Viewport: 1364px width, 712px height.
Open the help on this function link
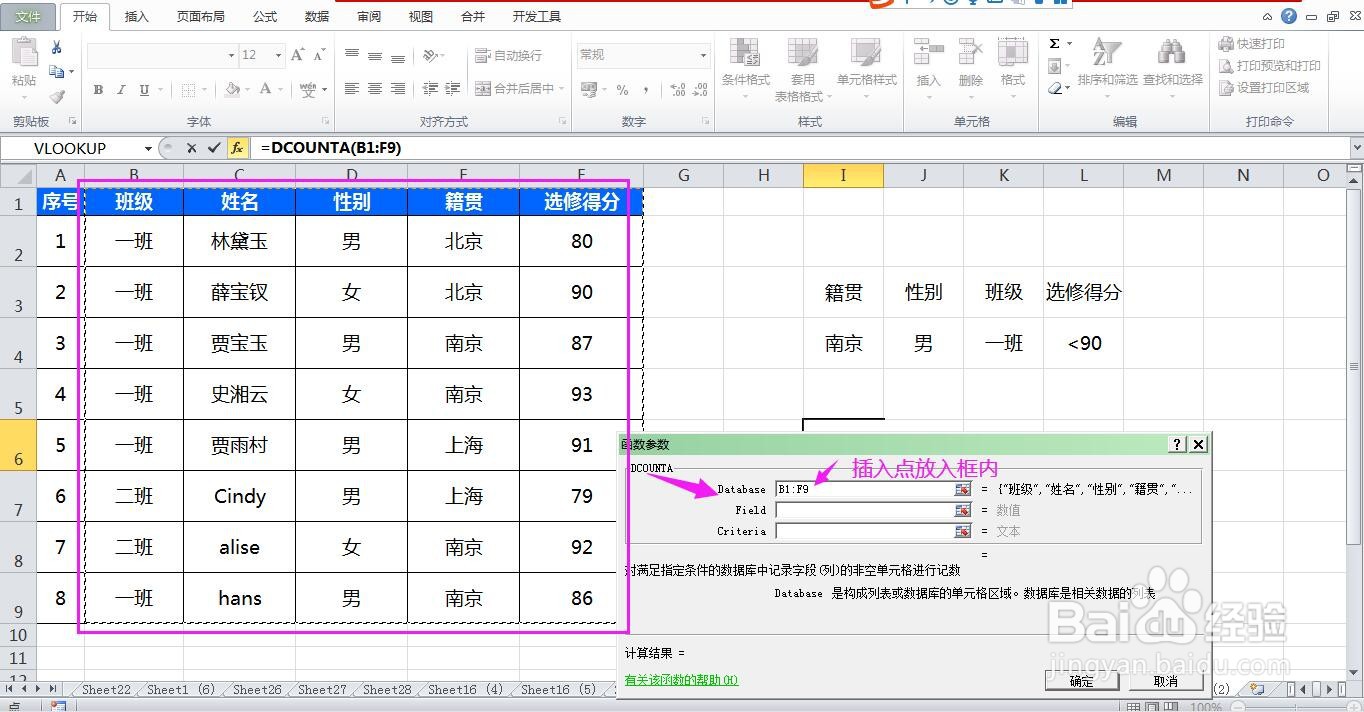(681, 680)
